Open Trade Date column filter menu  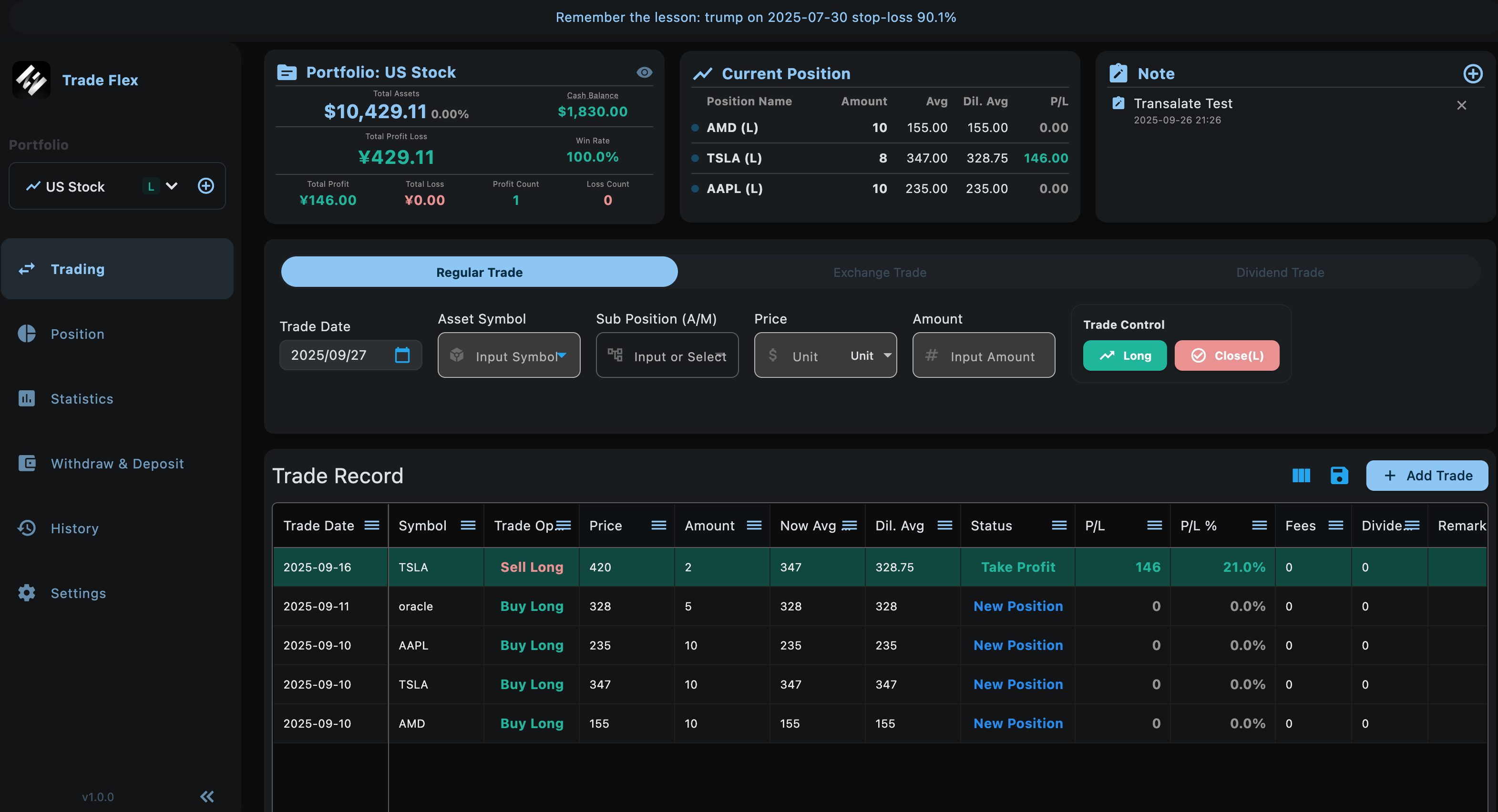click(x=371, y=526)
